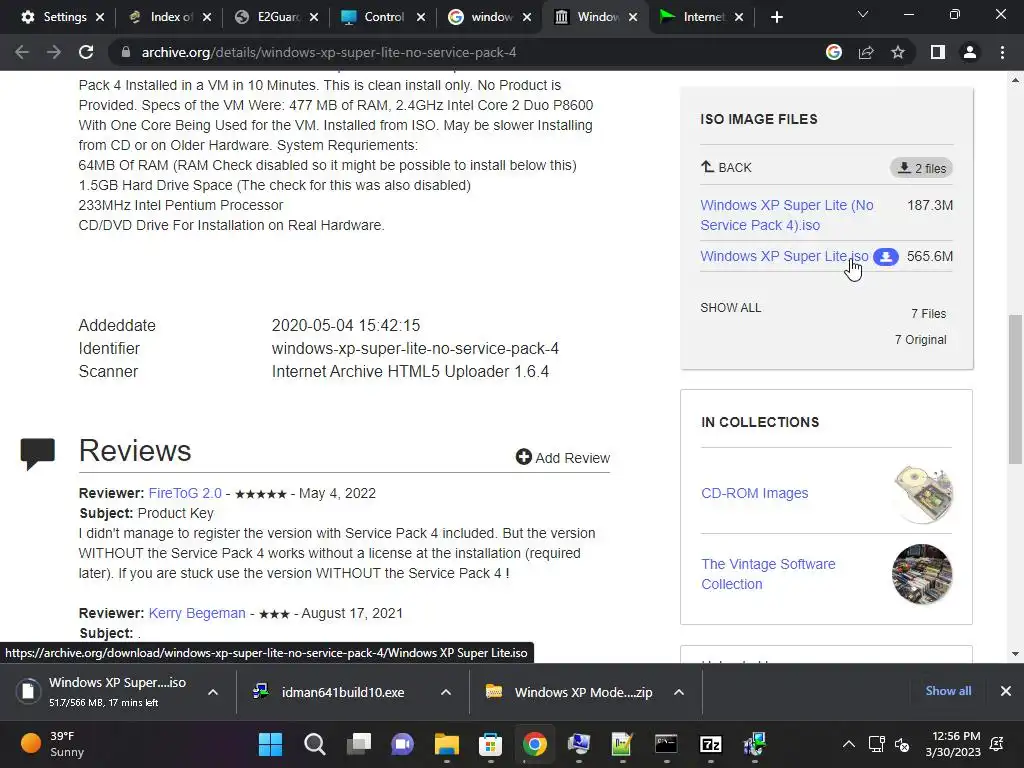This screenshot has height=768, width=1024.
Task: Click Show all downloads
Action: 948,691
